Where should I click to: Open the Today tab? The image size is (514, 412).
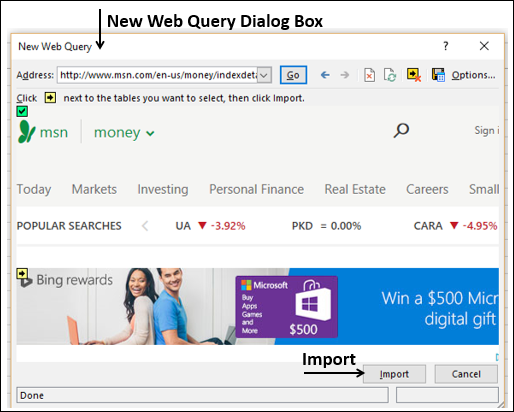(x=34, y=189)
